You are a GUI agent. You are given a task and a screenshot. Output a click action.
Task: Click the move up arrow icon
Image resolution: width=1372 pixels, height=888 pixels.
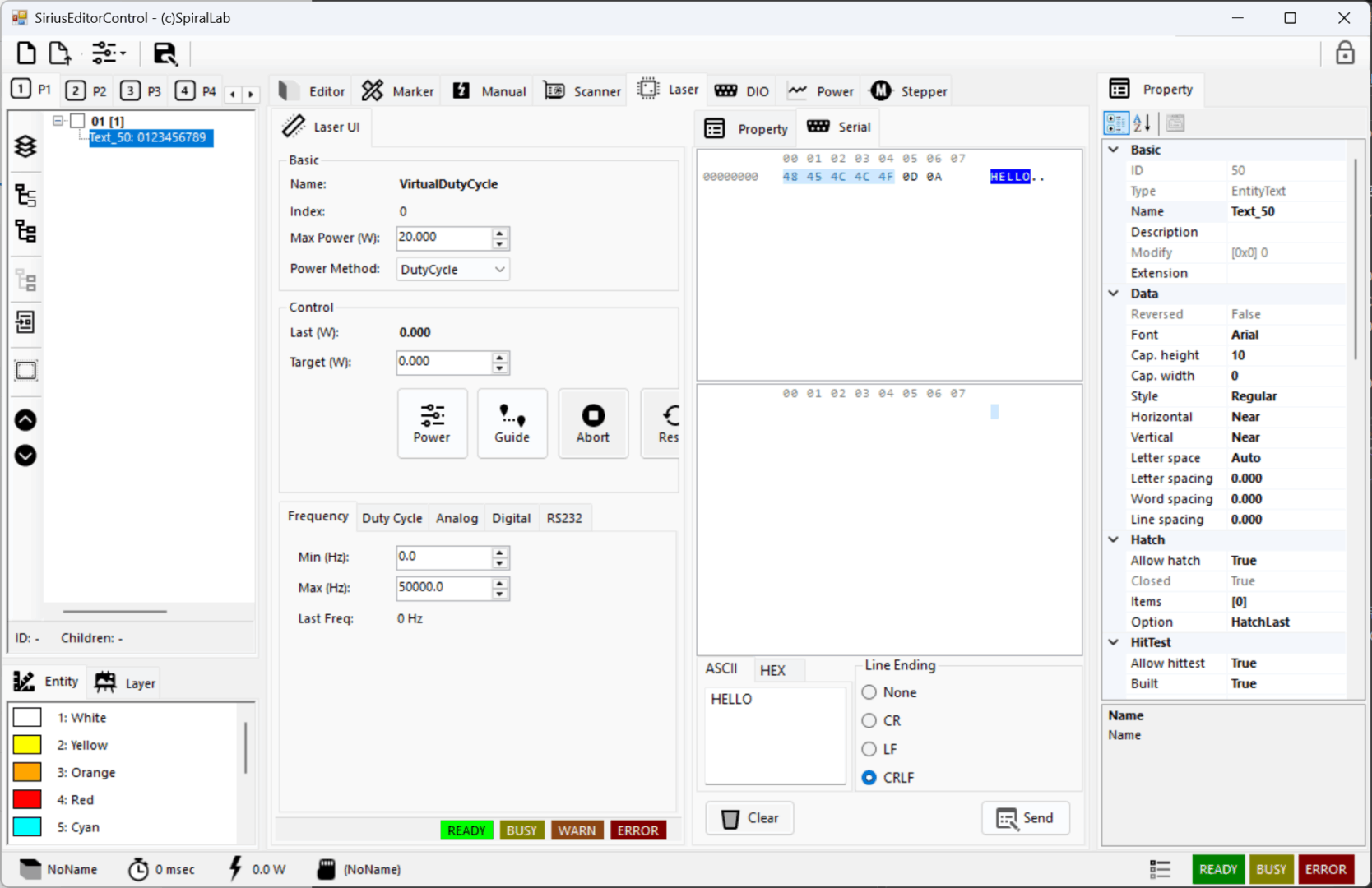click(25, 420)
